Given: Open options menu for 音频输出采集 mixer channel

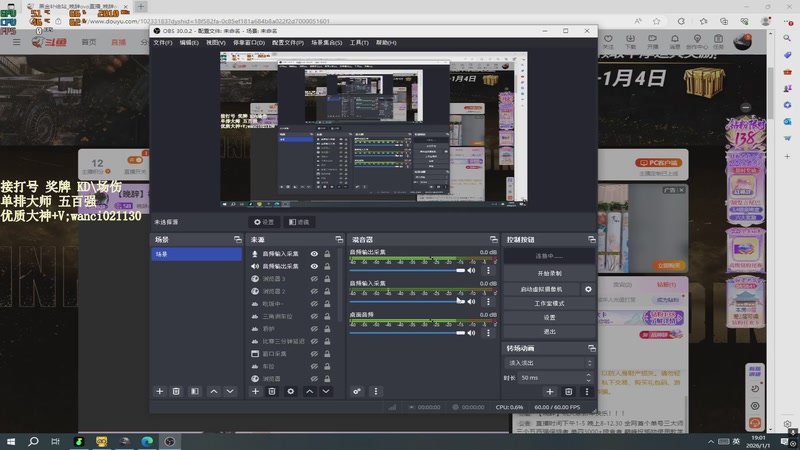Looking at the screenshot, I should click(488, 270).
